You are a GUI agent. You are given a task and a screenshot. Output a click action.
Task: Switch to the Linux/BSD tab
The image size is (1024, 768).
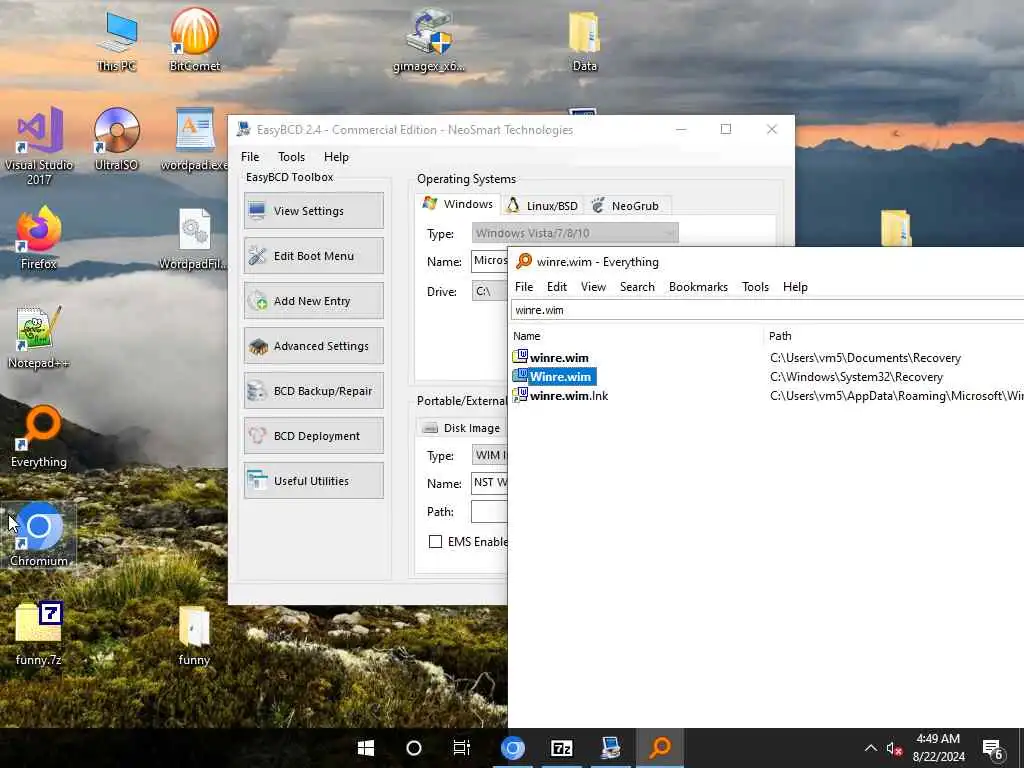pyautogui.click(x=543, y=206)
